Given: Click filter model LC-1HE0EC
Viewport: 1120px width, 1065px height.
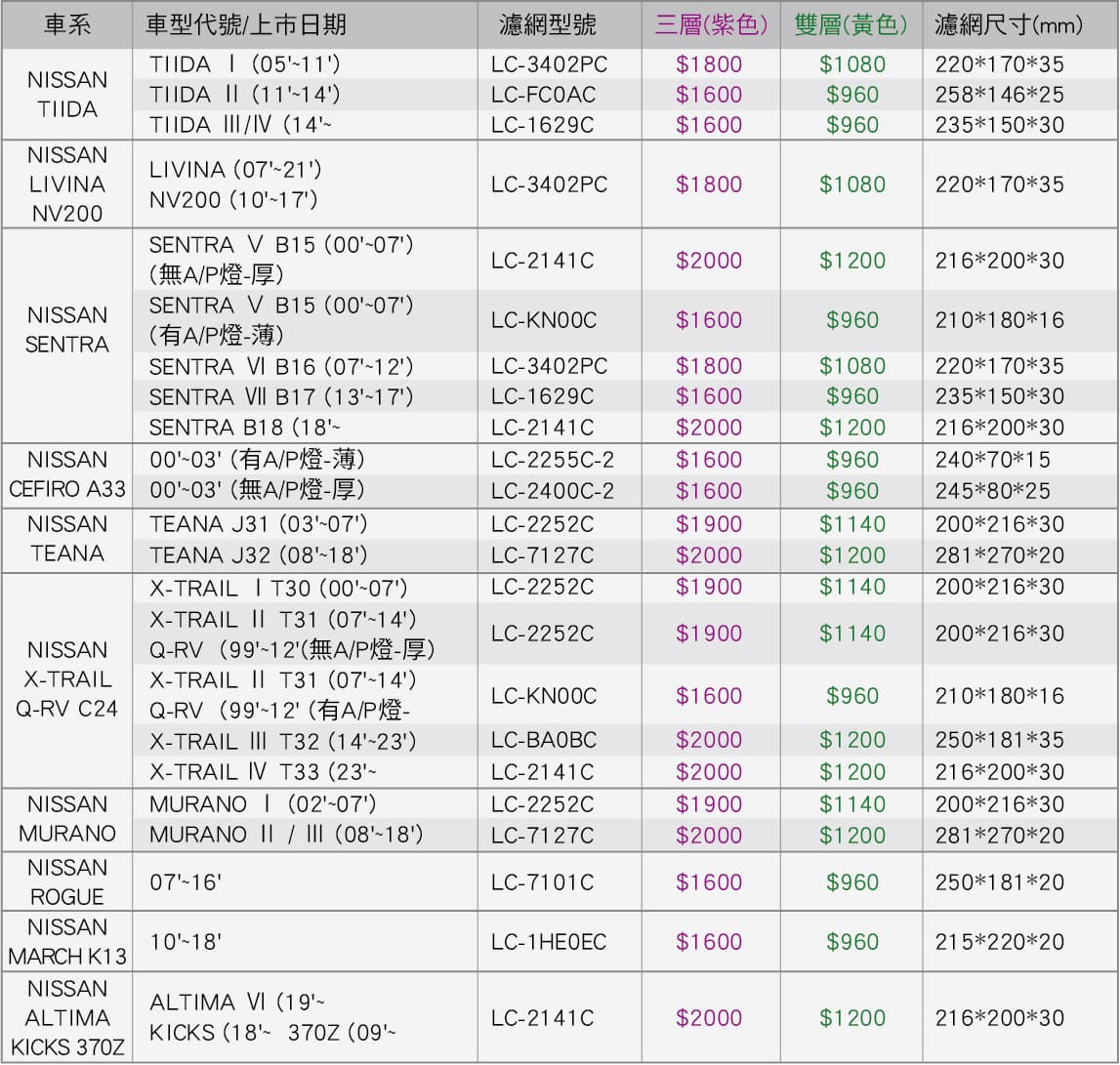Looking at the screenshot, I should (549, 942).
